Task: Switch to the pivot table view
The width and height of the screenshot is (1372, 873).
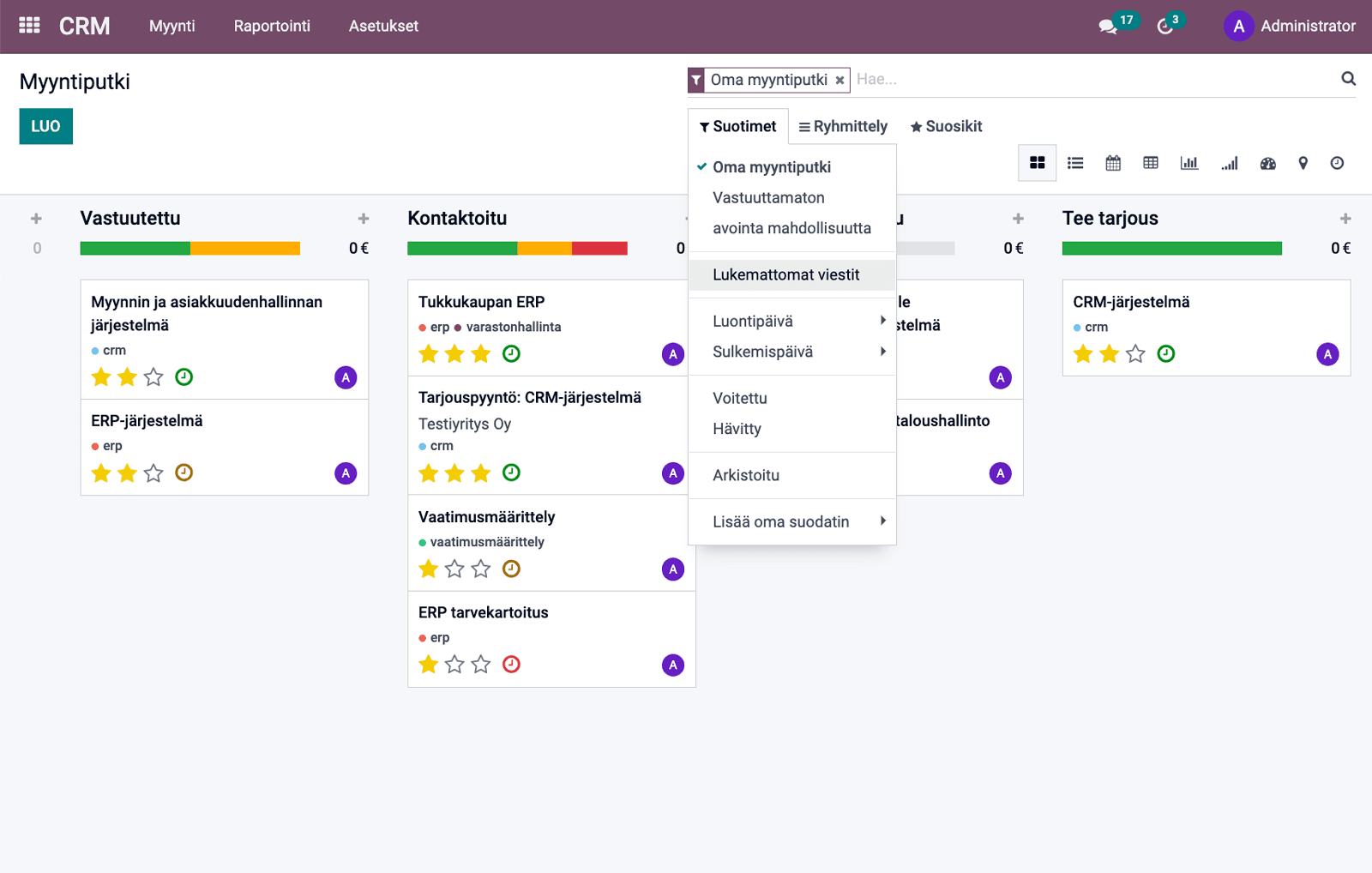Action: 1151,163
